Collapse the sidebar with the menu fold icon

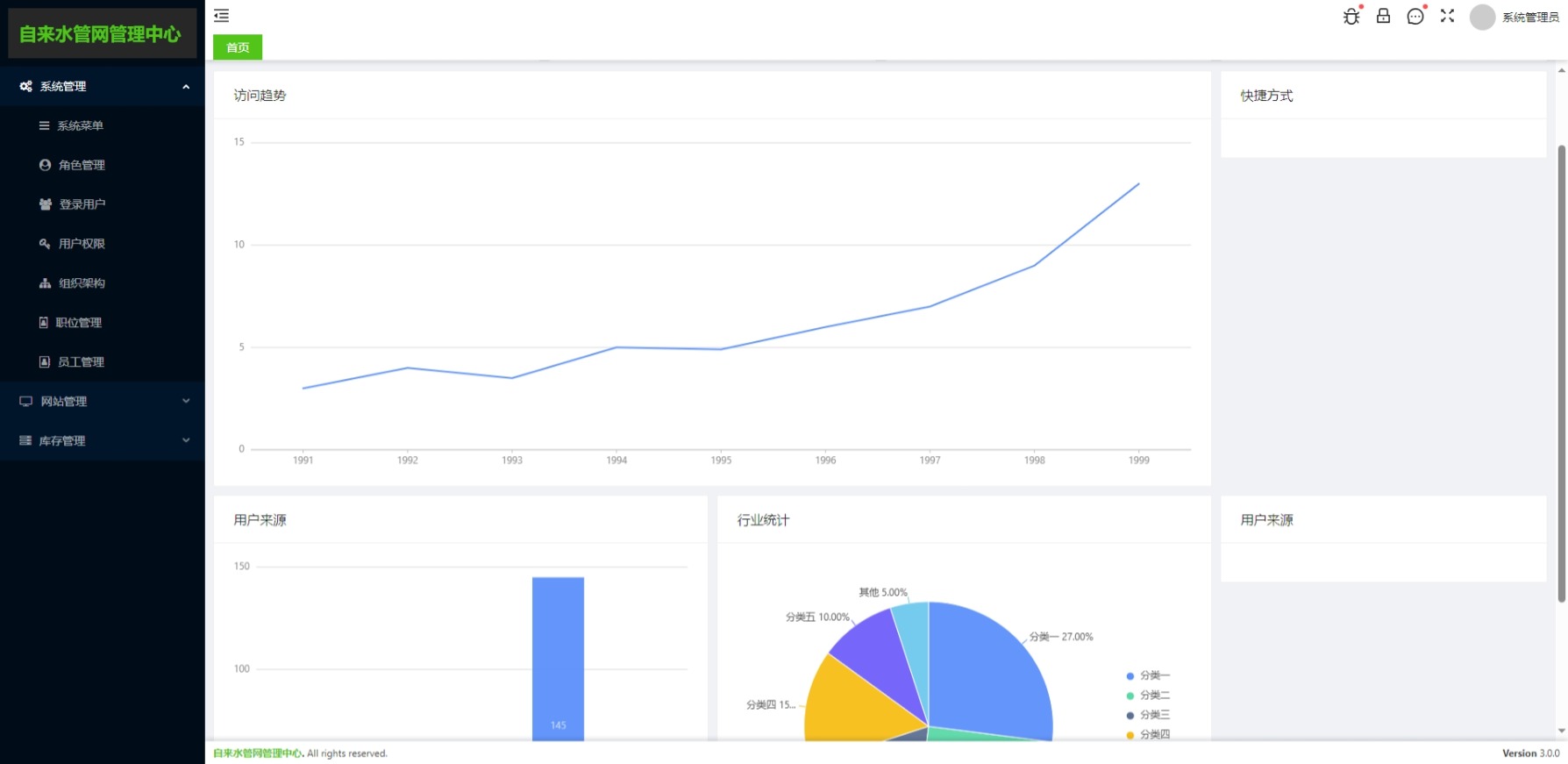[221, 16]
